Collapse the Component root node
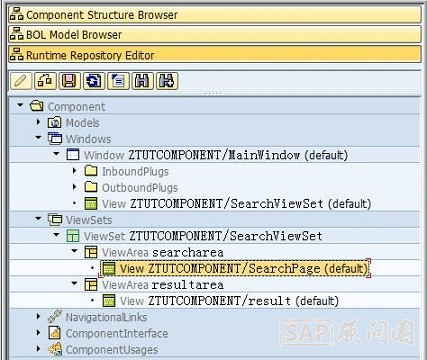427x360 pixels. pyautogui.click(x=20, y=105)
